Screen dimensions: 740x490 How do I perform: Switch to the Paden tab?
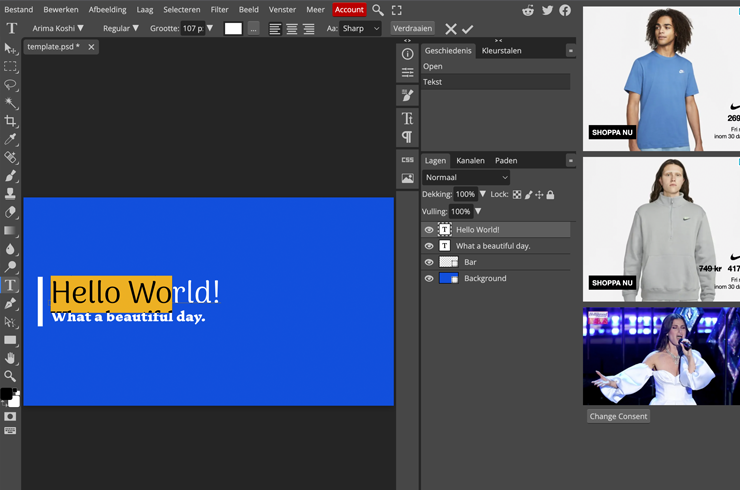[506, 161]
